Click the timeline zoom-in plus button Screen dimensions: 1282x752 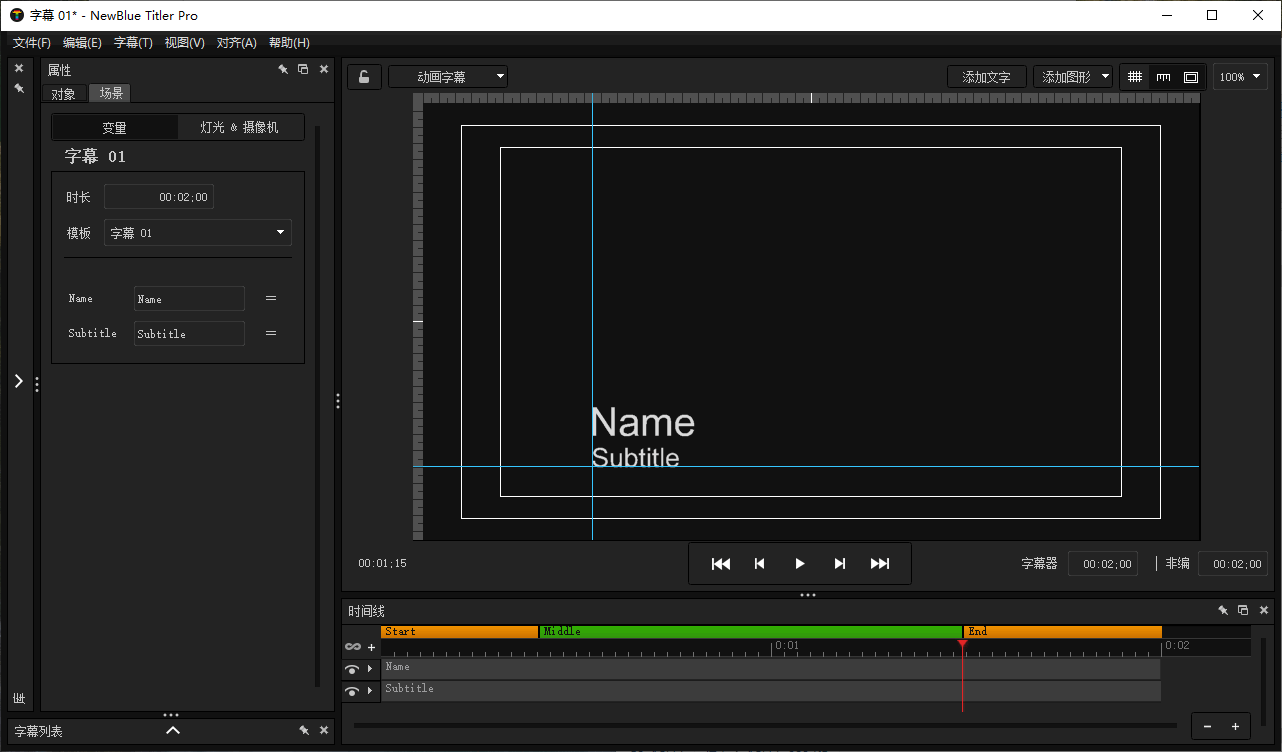pyautogui.click(x=1235, y=726)
